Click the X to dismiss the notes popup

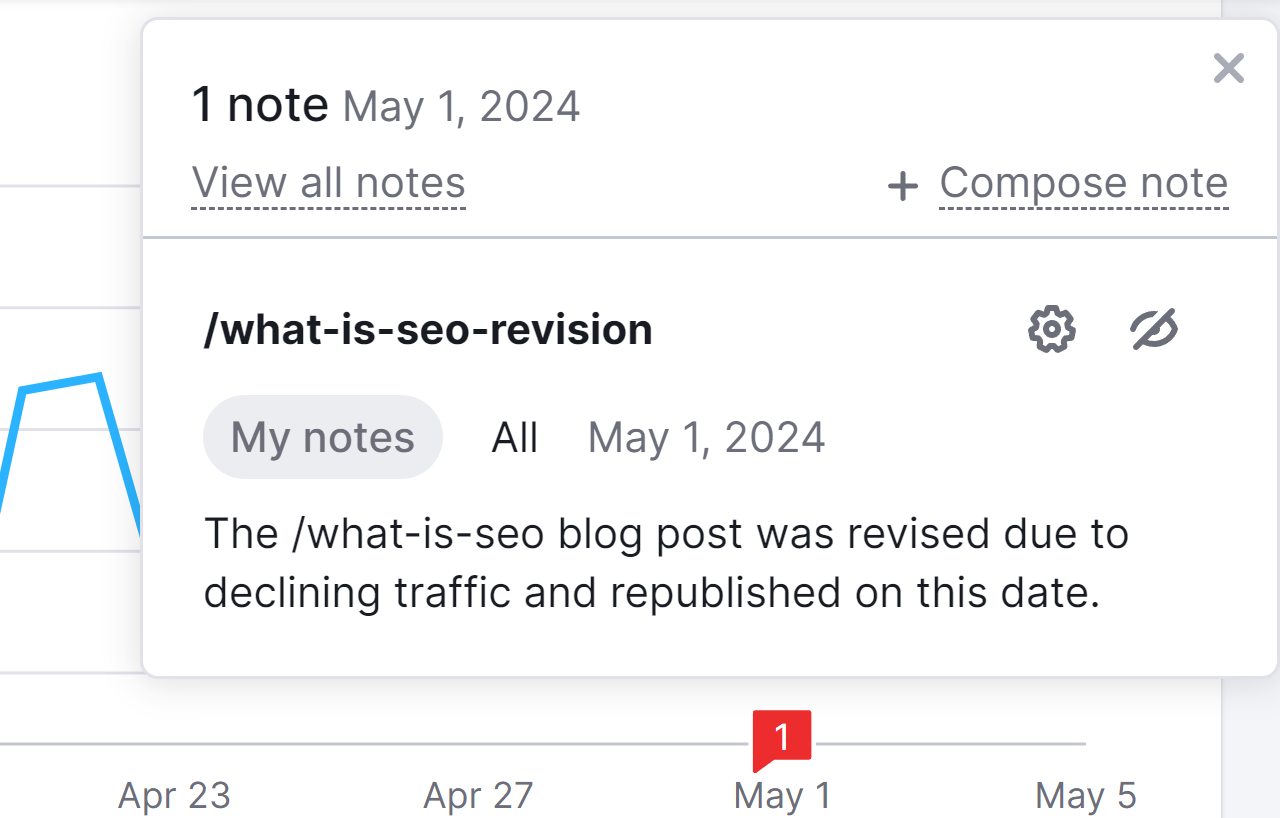1228,68
